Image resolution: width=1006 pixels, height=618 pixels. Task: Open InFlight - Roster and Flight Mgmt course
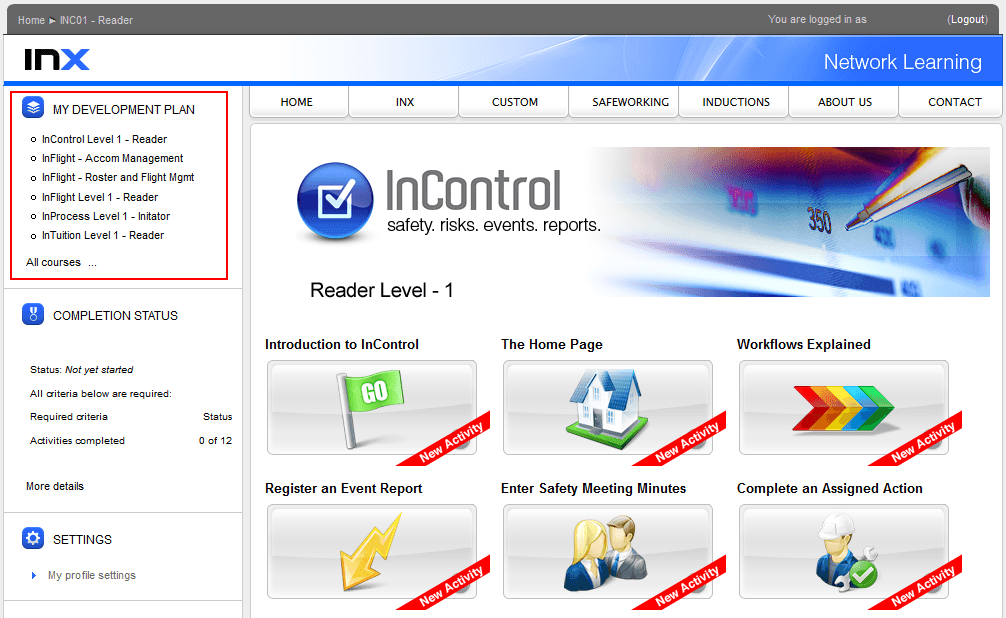(118, 178)
